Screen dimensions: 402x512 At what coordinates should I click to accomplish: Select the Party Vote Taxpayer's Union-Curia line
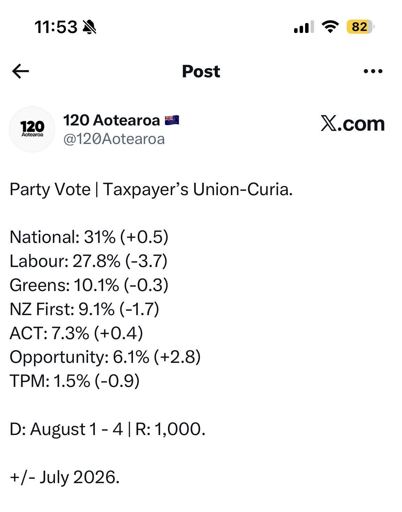(151, 190)
